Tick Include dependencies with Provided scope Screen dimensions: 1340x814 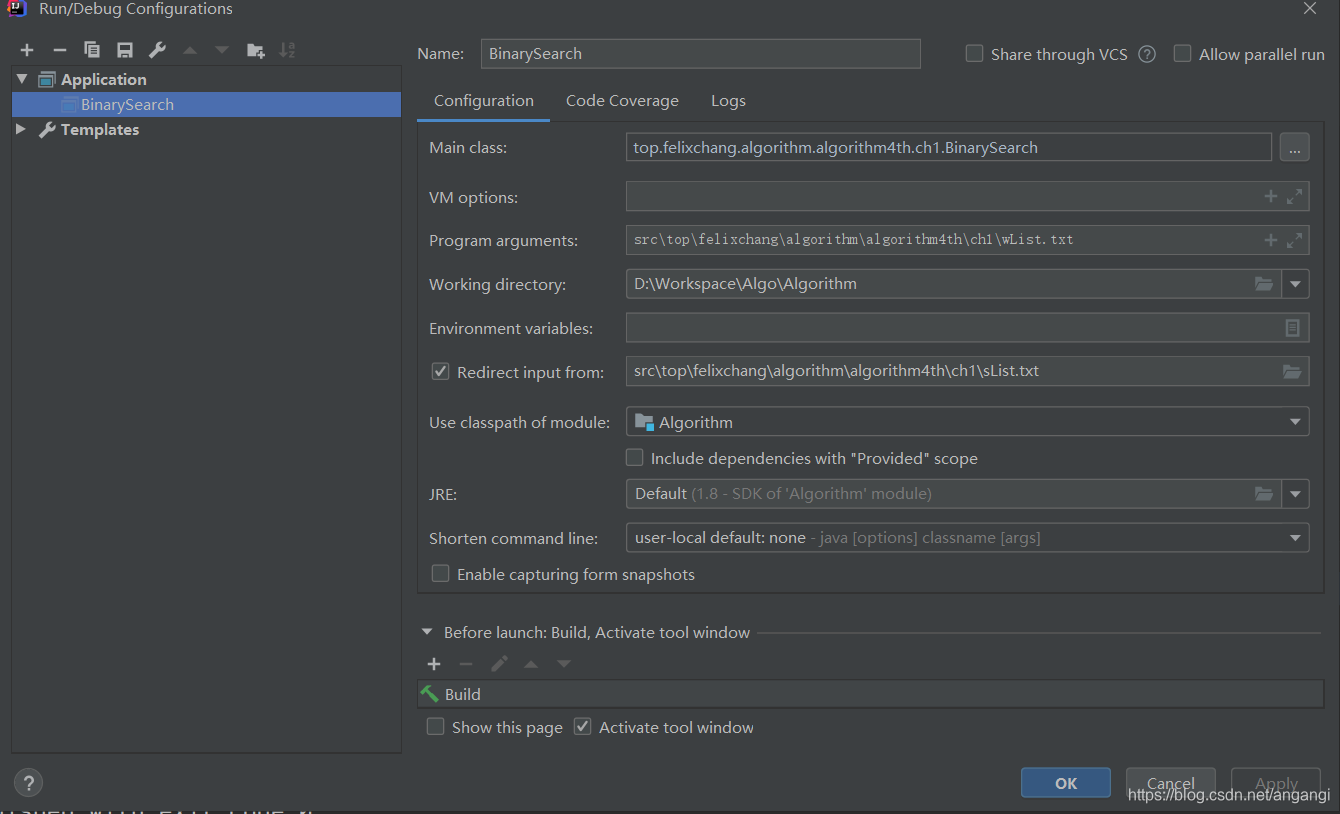(x=634, y=458)
